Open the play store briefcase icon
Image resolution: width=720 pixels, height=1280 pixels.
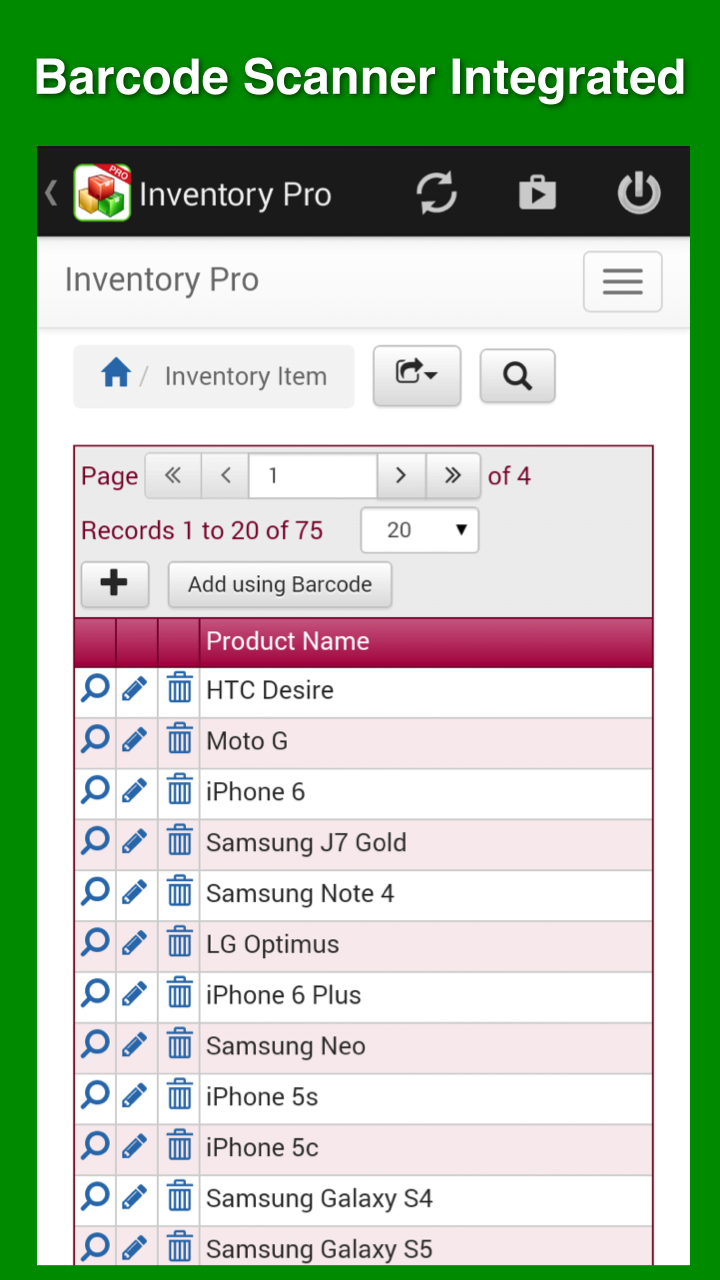click(537, 192)
